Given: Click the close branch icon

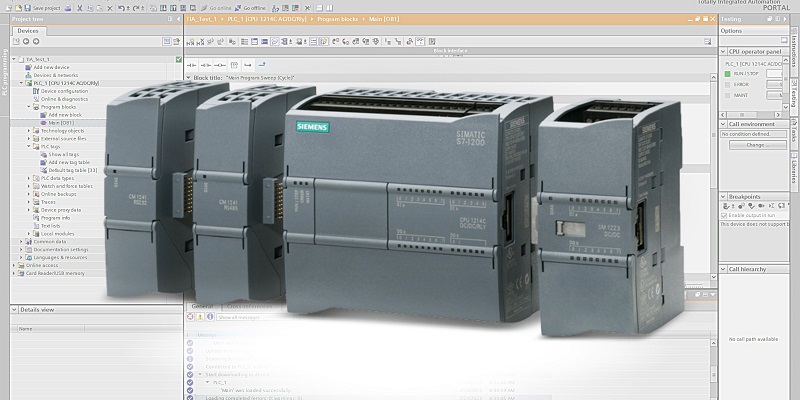Looking at the screenshot, I should tap(262, 65).
